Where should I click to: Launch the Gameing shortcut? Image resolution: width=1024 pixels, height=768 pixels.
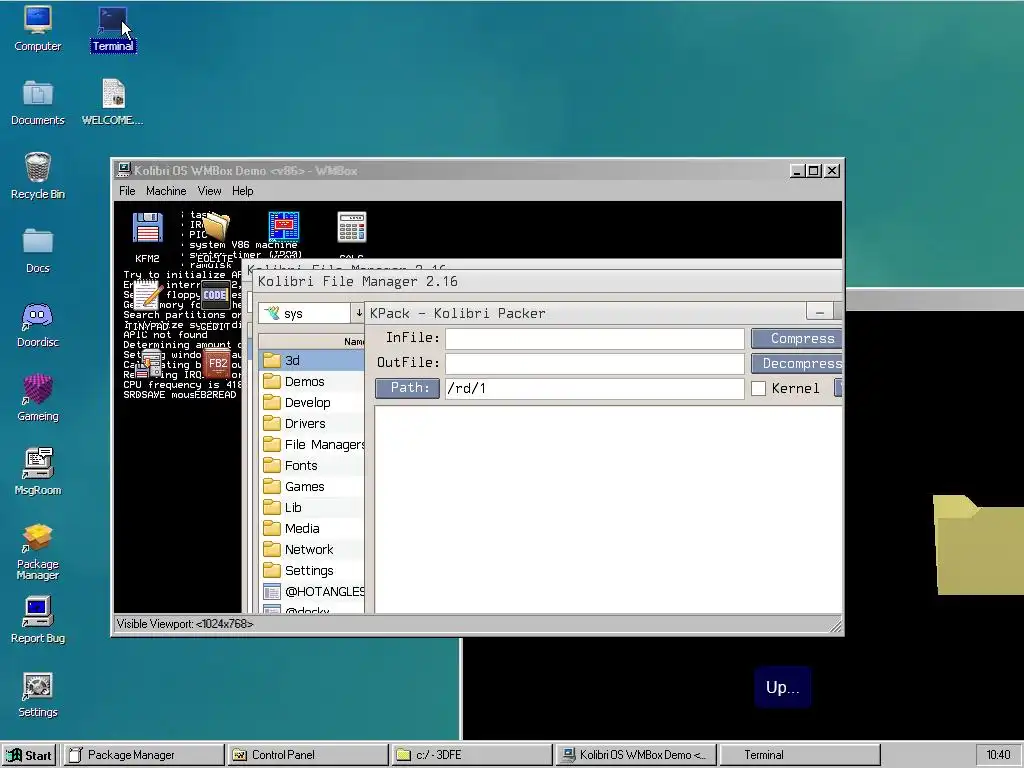38,398
